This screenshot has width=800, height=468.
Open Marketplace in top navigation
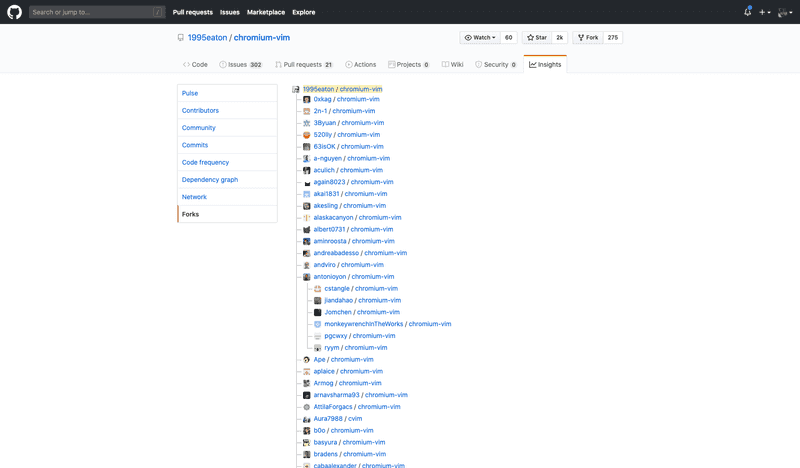click(x=266, y=12)
